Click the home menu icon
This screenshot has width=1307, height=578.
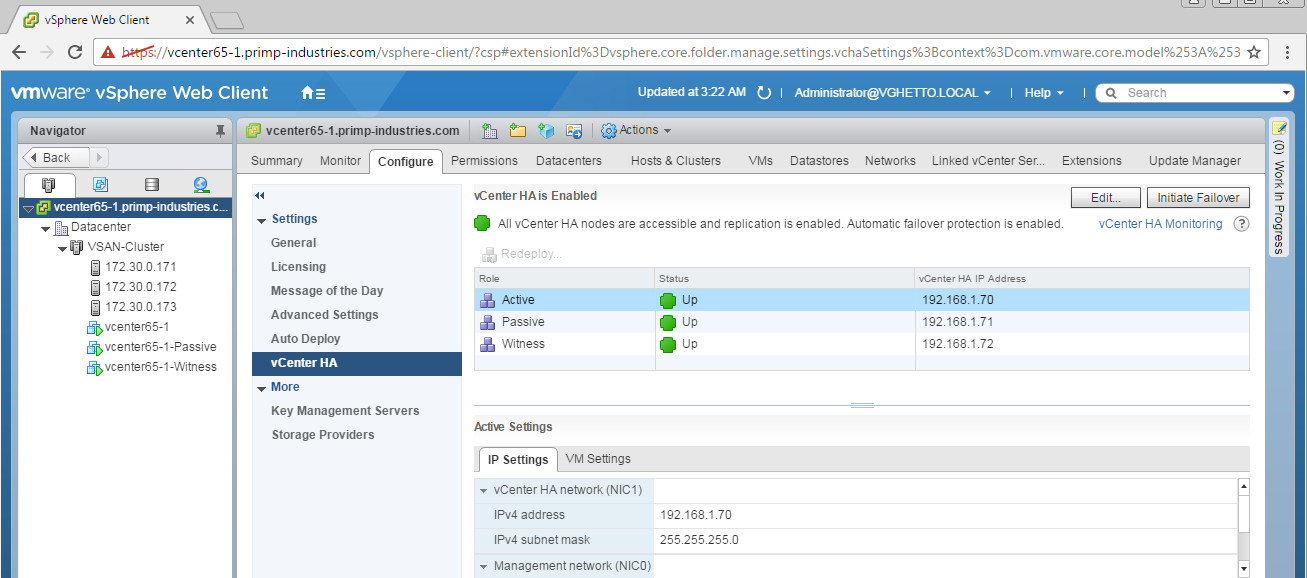[313, 93]
